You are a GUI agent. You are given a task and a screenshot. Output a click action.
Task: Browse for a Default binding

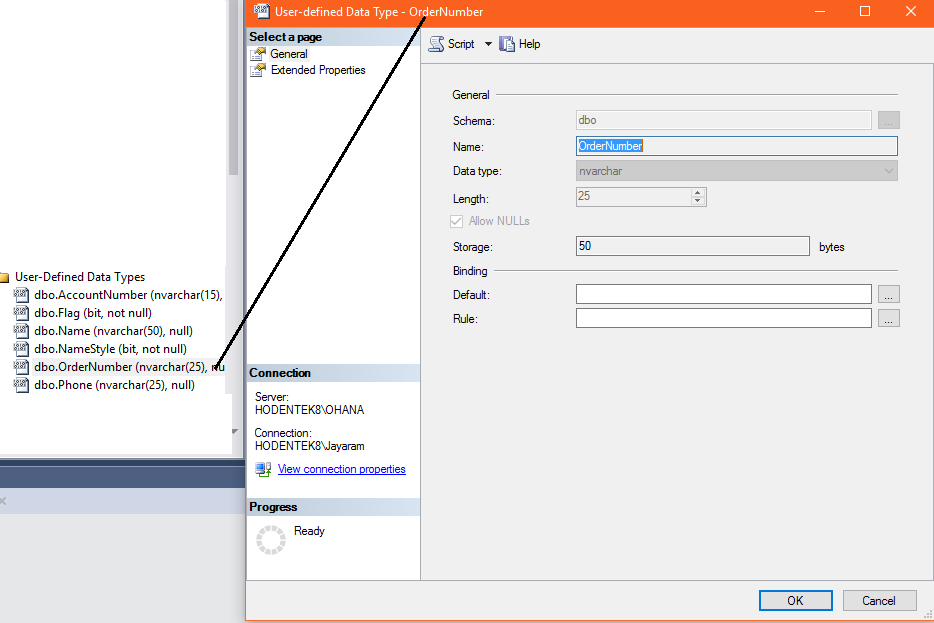[888, 293]
